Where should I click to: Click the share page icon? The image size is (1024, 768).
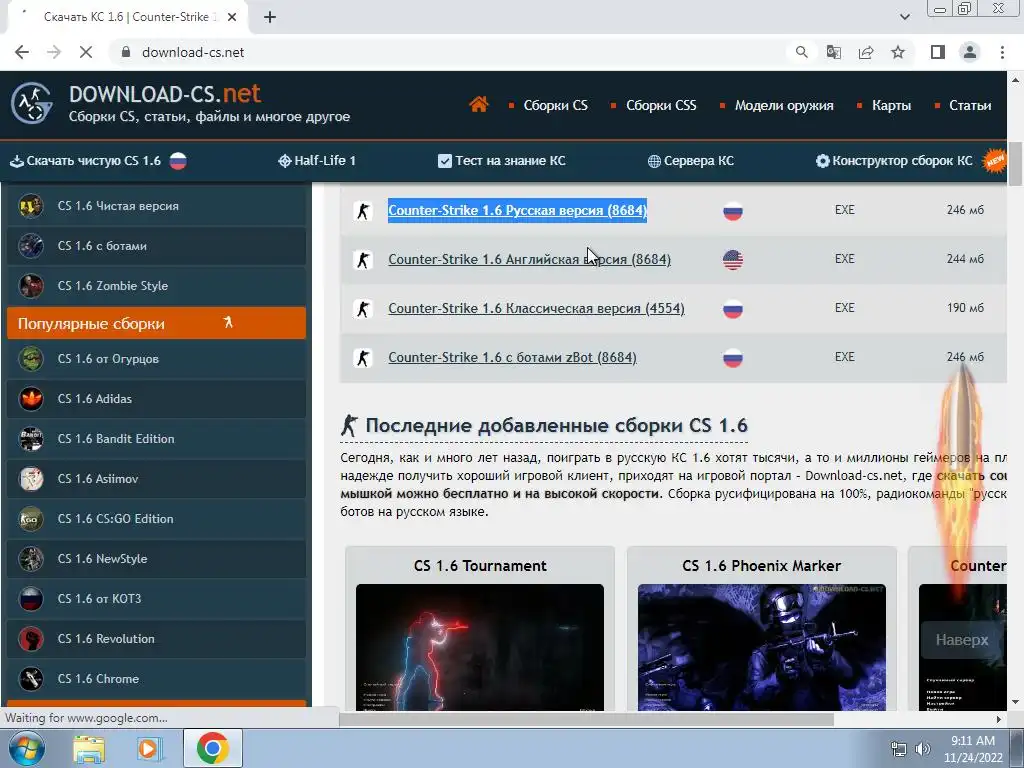click(x=866, y=52)
